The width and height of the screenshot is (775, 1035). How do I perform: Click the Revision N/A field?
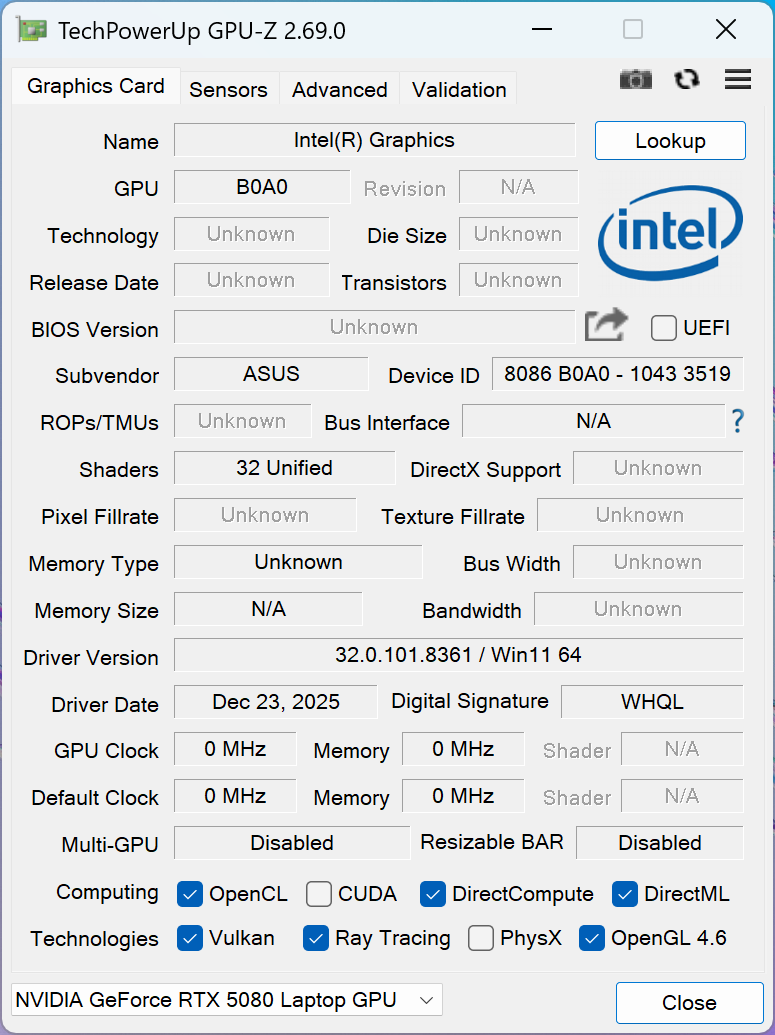coord(518,187)
